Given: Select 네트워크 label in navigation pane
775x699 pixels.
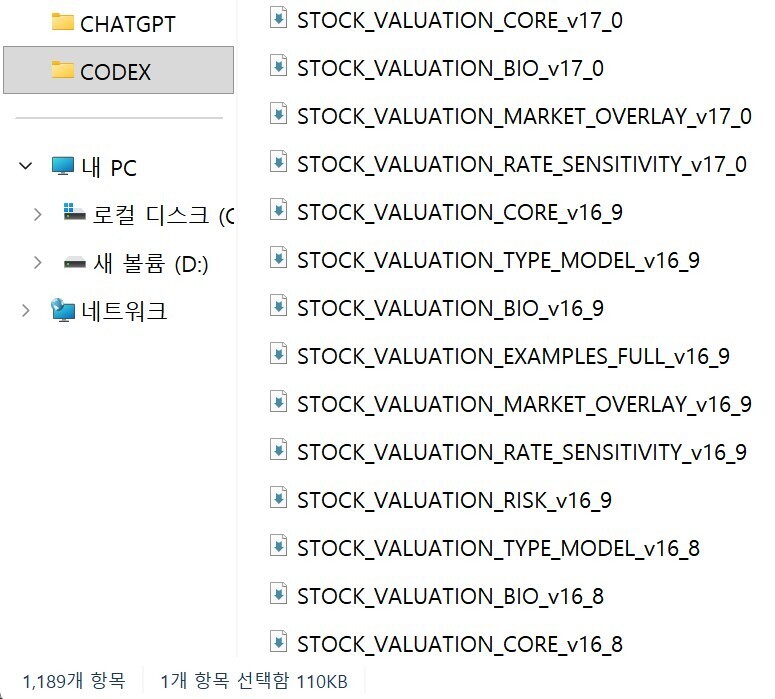Looking at the screenshot, I should (x=124, y=311).
